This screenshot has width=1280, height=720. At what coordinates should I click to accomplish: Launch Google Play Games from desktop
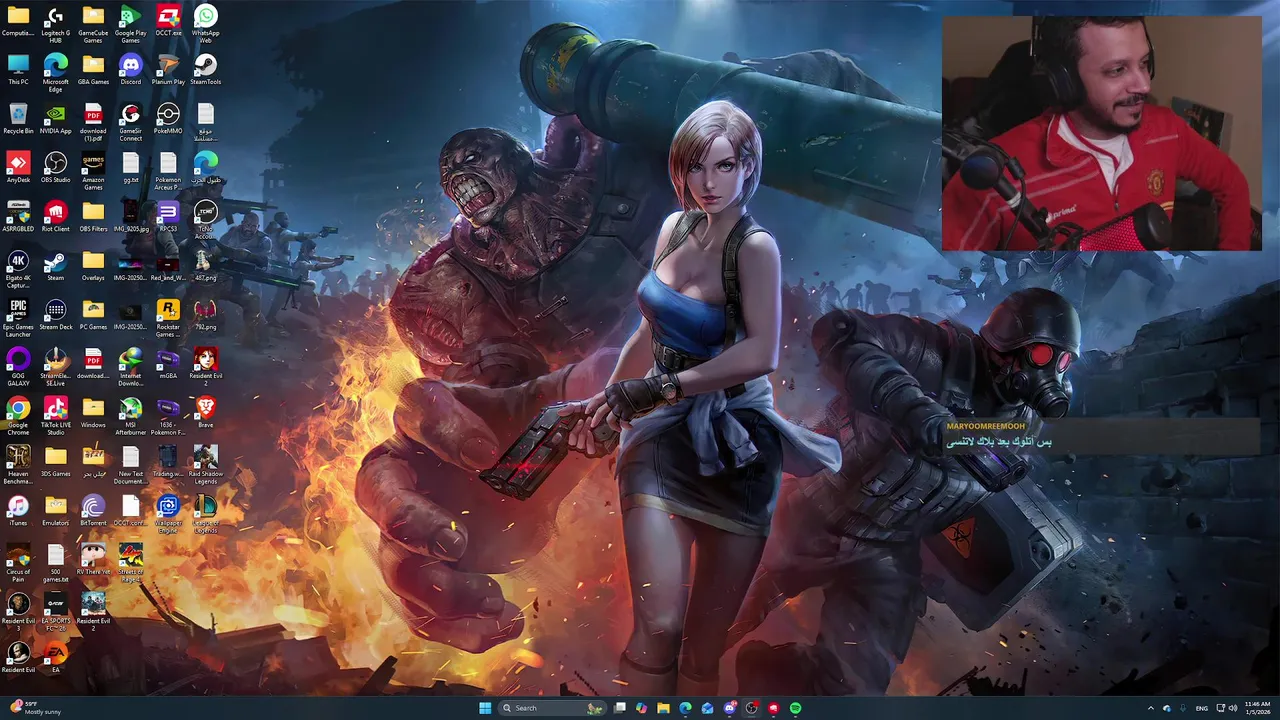[131, 23]
